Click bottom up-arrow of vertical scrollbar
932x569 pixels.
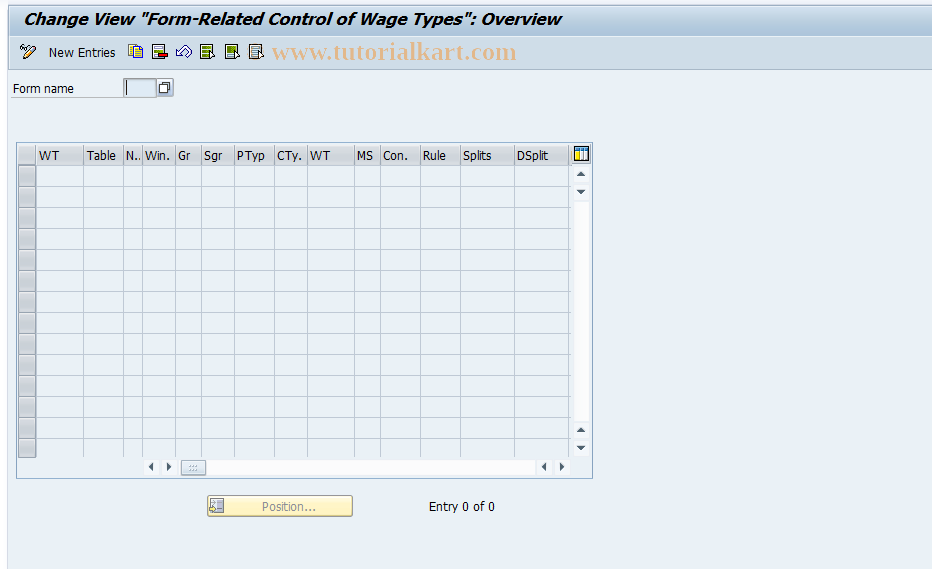tap(581, 430)
